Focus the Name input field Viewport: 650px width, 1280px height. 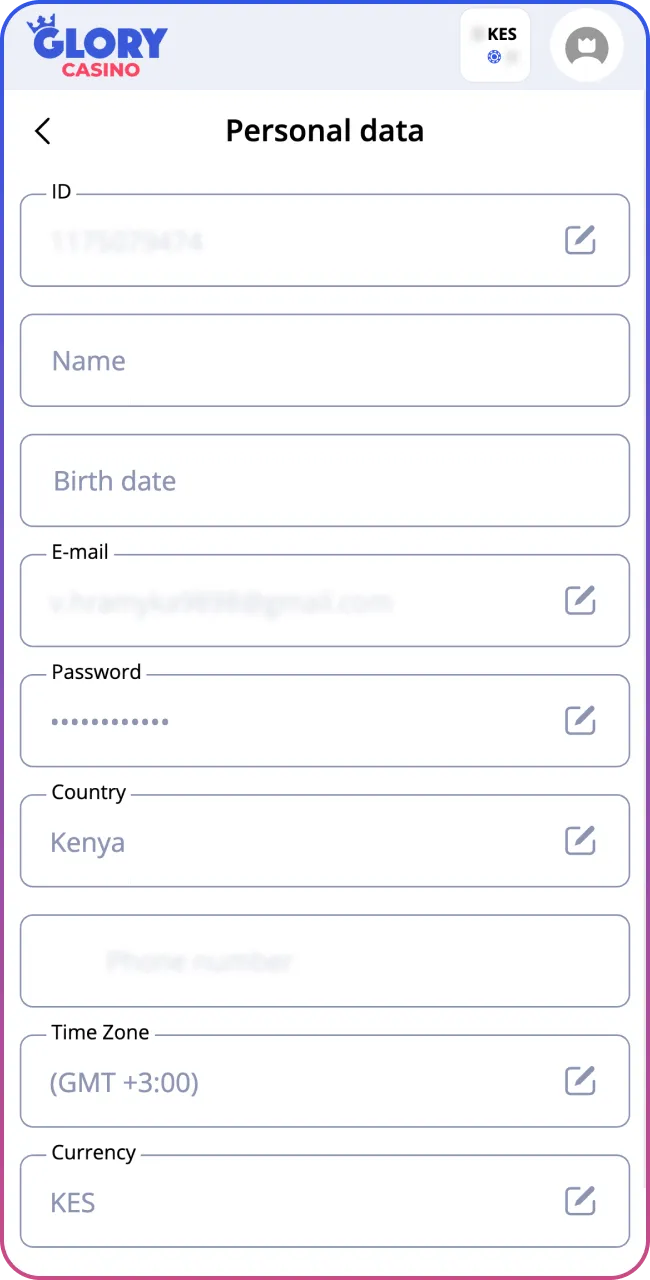click(325, 360)
